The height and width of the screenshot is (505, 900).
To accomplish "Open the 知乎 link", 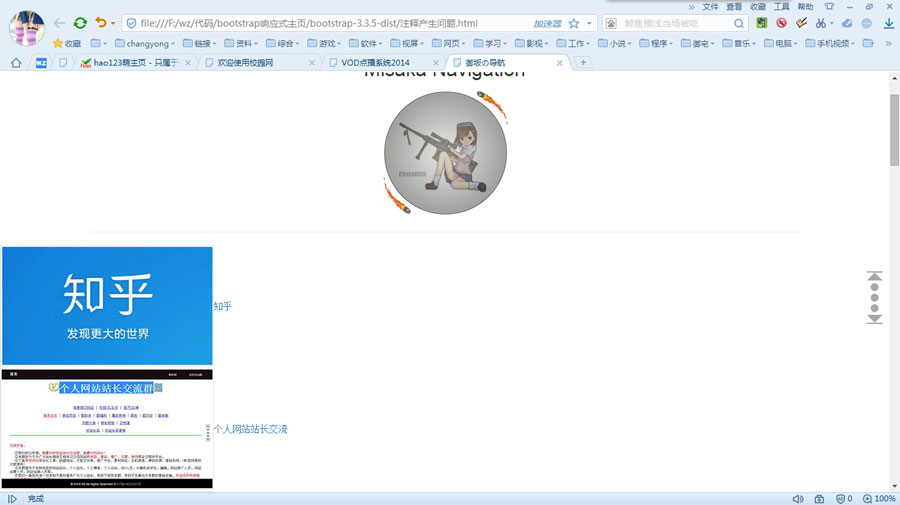I will (x=222, y=306).
